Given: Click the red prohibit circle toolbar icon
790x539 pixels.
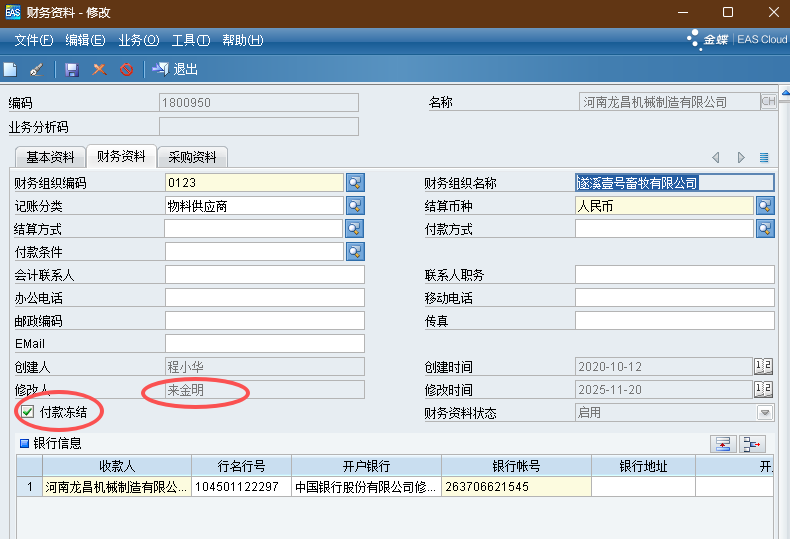Looking at the screenshot, I should [126, 70].
